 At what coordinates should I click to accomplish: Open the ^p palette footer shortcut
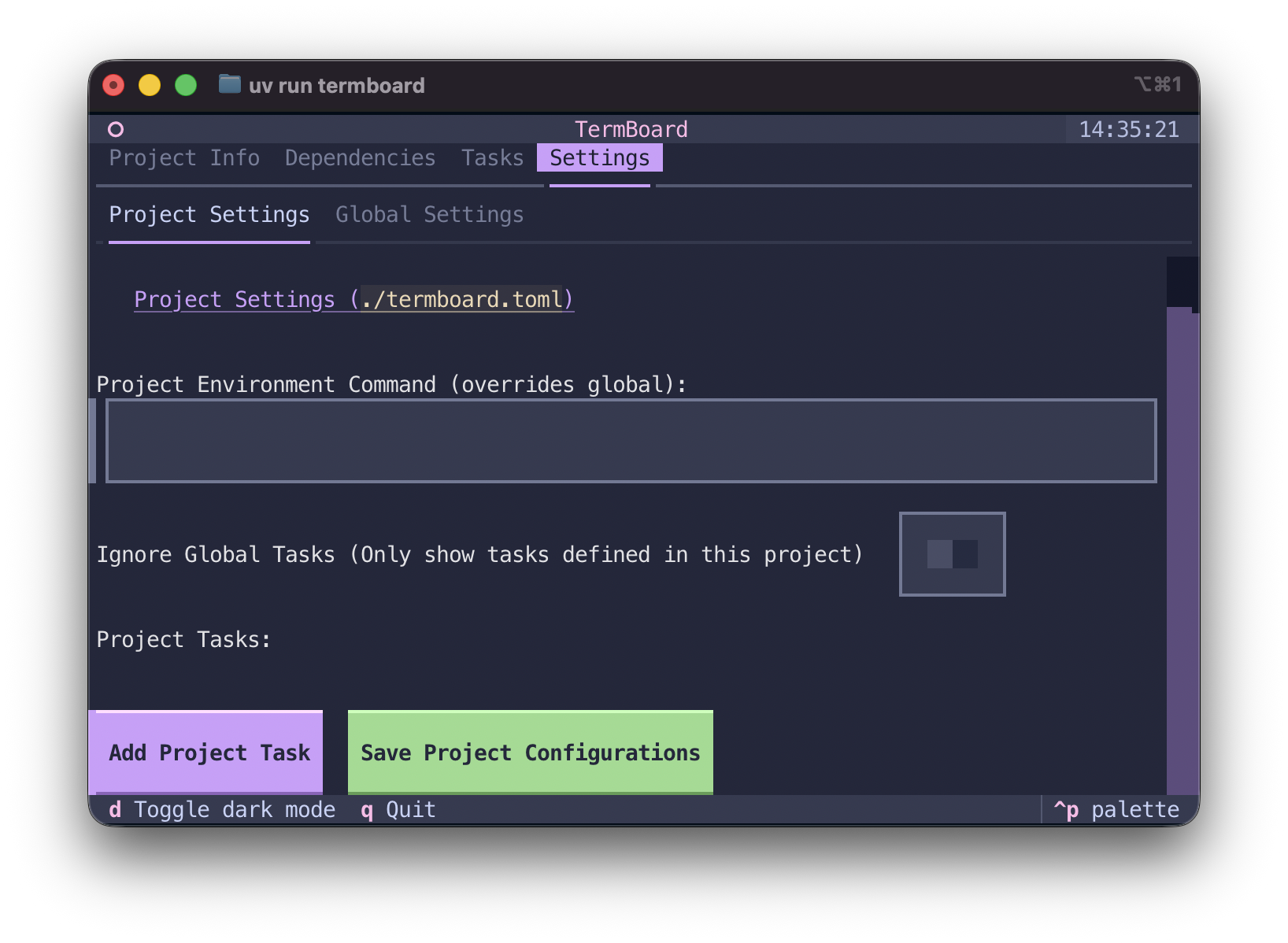(x=1116, y=809)
